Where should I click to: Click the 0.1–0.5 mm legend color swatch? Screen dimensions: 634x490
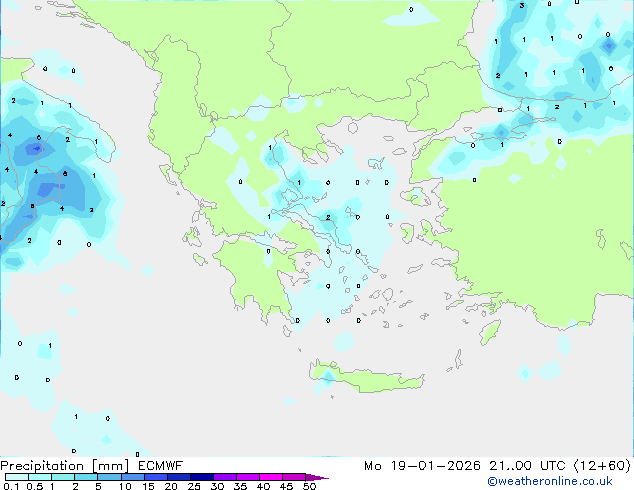click(17, 477)
